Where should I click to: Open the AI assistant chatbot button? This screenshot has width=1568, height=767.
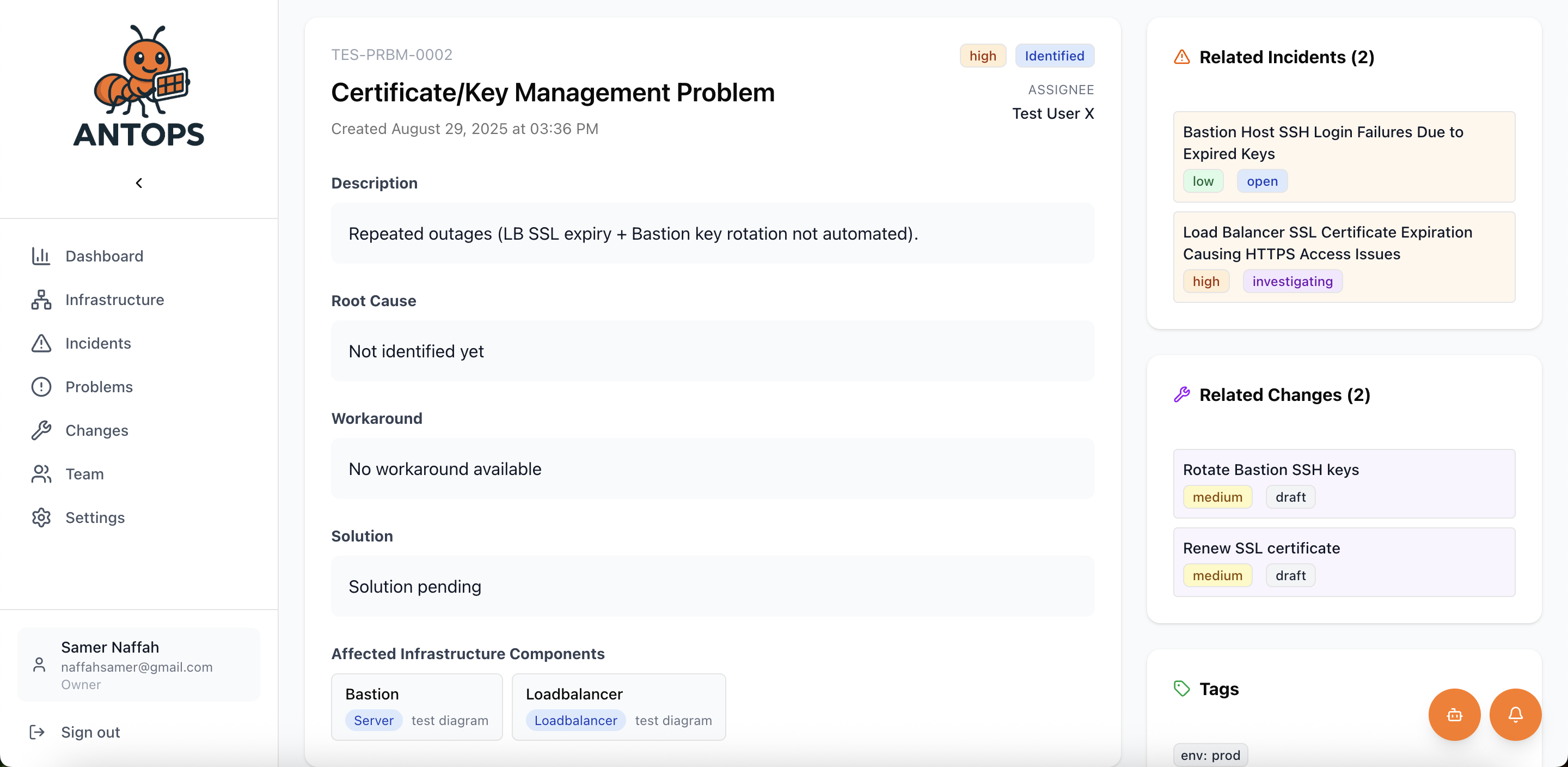tap(1454, 714)
